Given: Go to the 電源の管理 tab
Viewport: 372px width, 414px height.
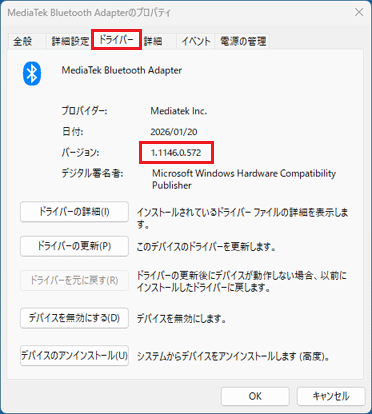Looking at the screenshot, I should (x=243, y=41).
